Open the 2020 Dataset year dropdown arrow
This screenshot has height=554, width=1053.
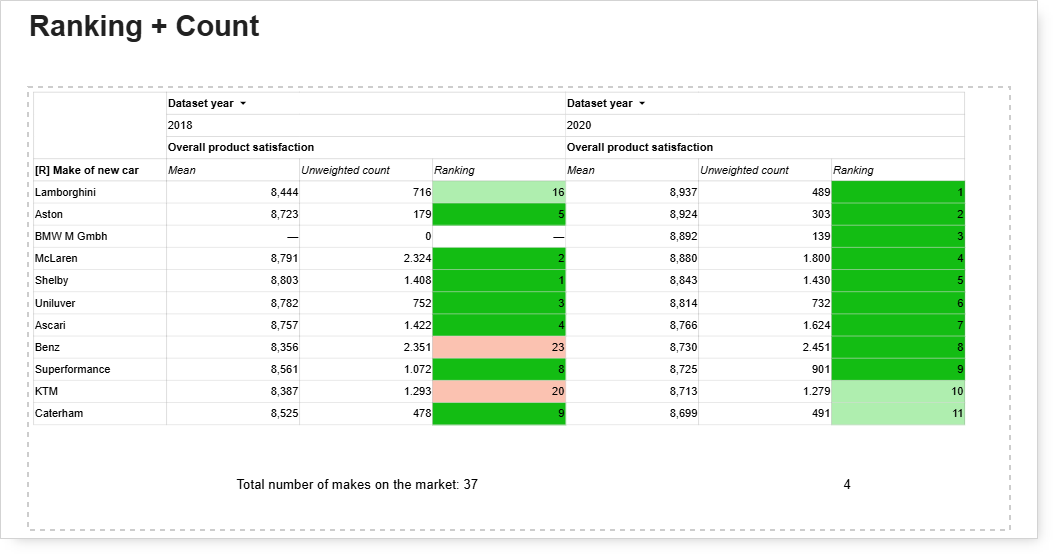pyautogui.click(x=642, y=103)
